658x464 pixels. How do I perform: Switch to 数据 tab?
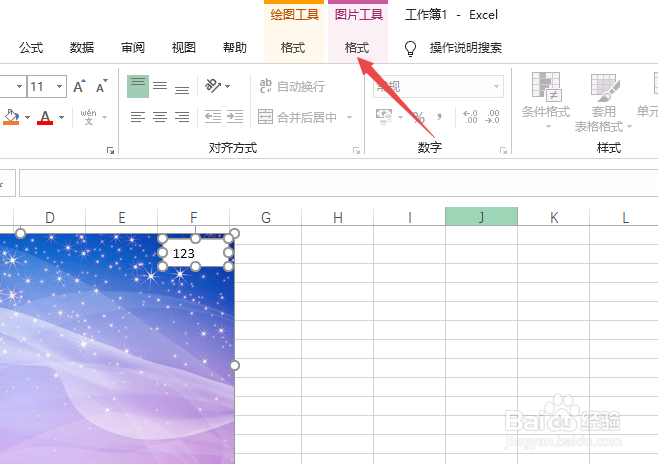(82, 48)
